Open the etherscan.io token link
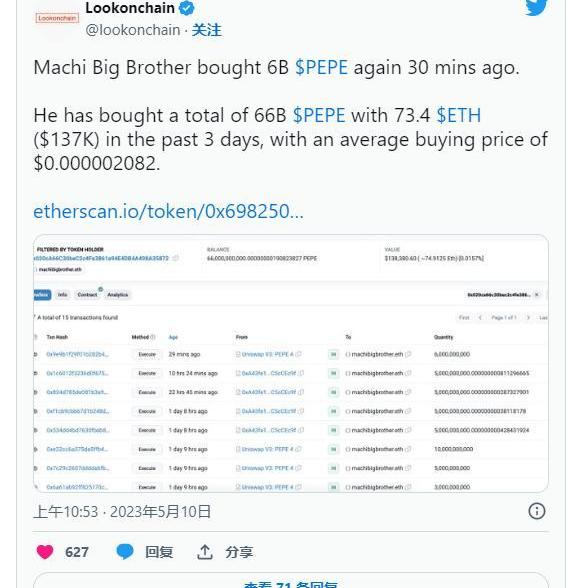 click(x=168, y=211)
